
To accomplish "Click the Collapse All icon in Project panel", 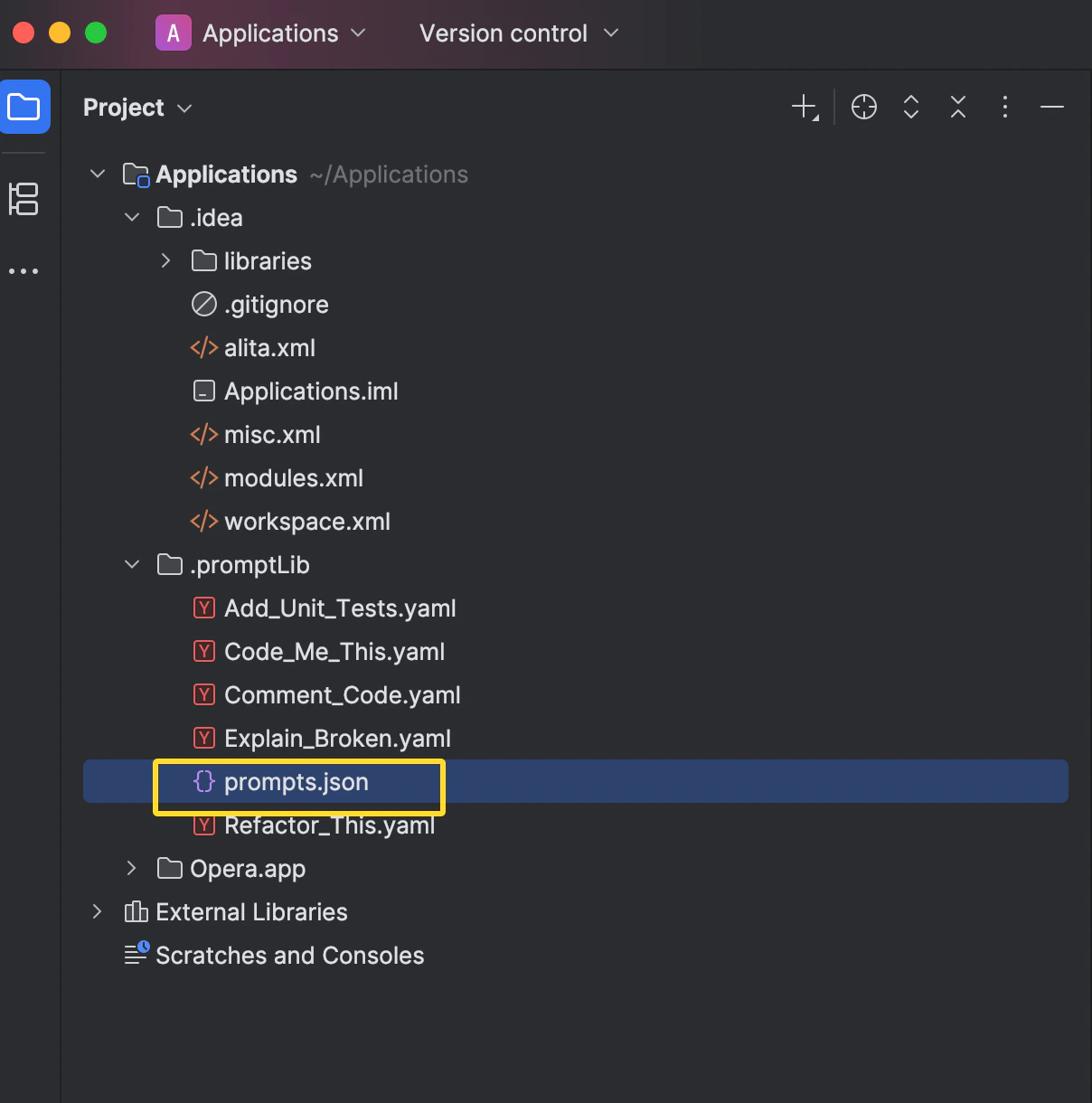I will [958, 107].
